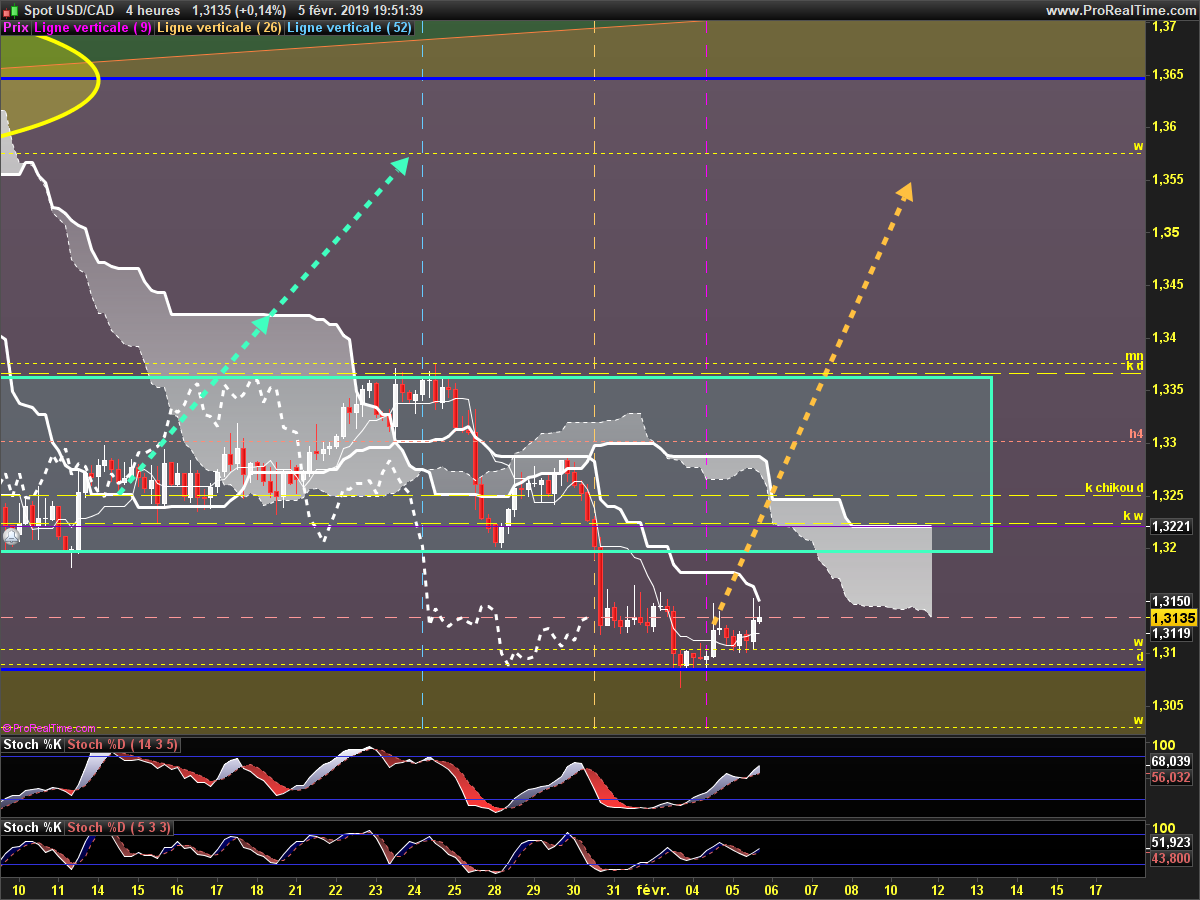
Task: Click the 43,800 stochastic value
Action: (1171, 858)
